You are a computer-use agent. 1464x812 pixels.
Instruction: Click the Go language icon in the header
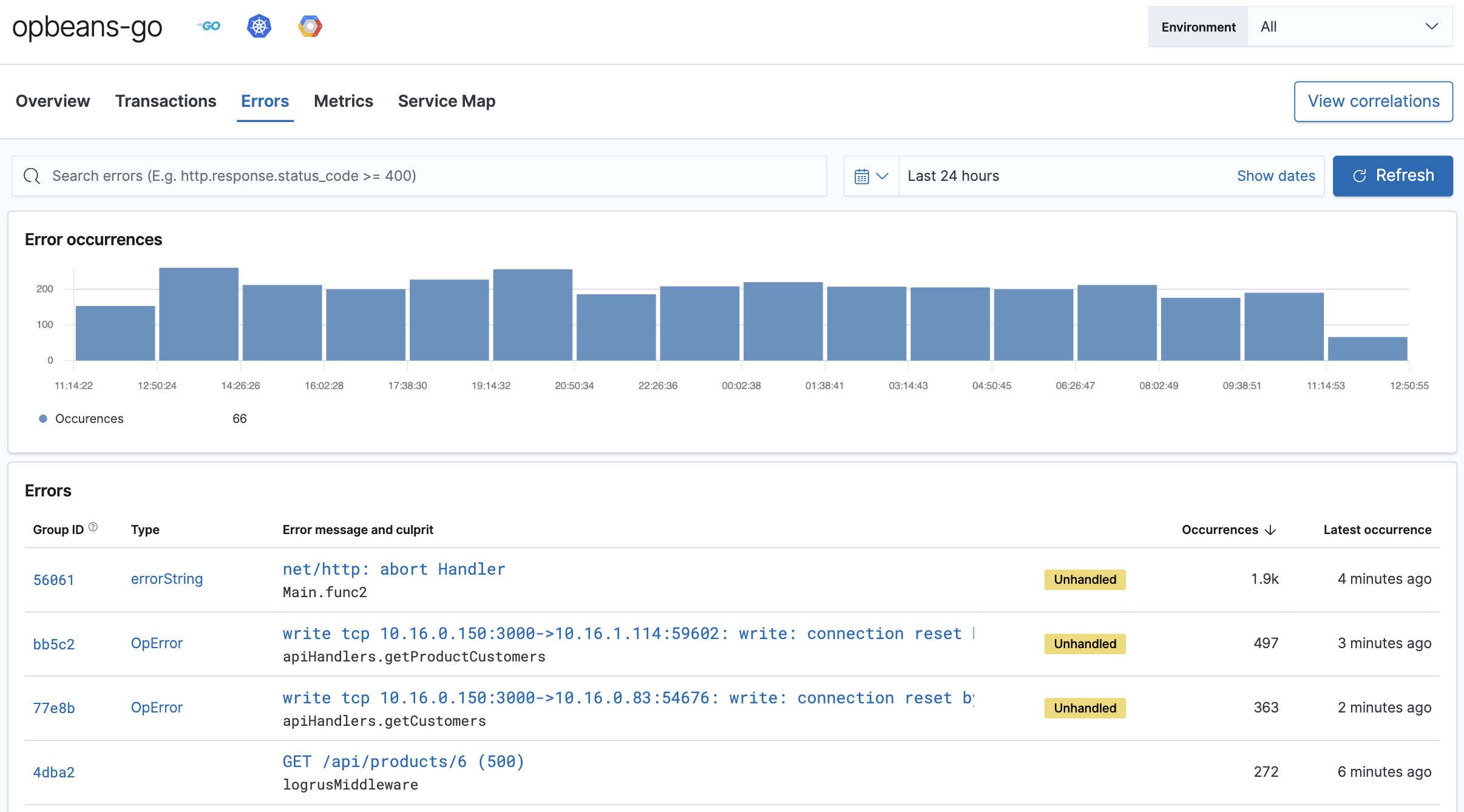(x=208, y=26)
